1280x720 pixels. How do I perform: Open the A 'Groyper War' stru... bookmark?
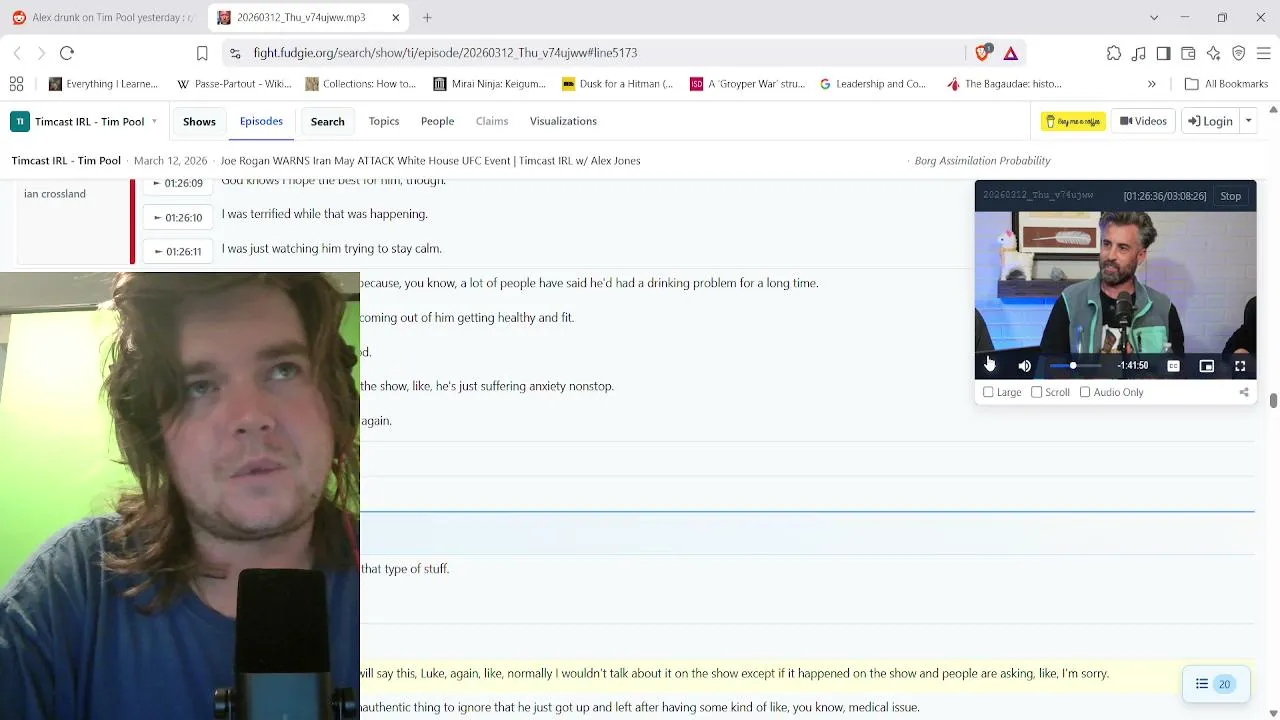click(x=747, y=84)
